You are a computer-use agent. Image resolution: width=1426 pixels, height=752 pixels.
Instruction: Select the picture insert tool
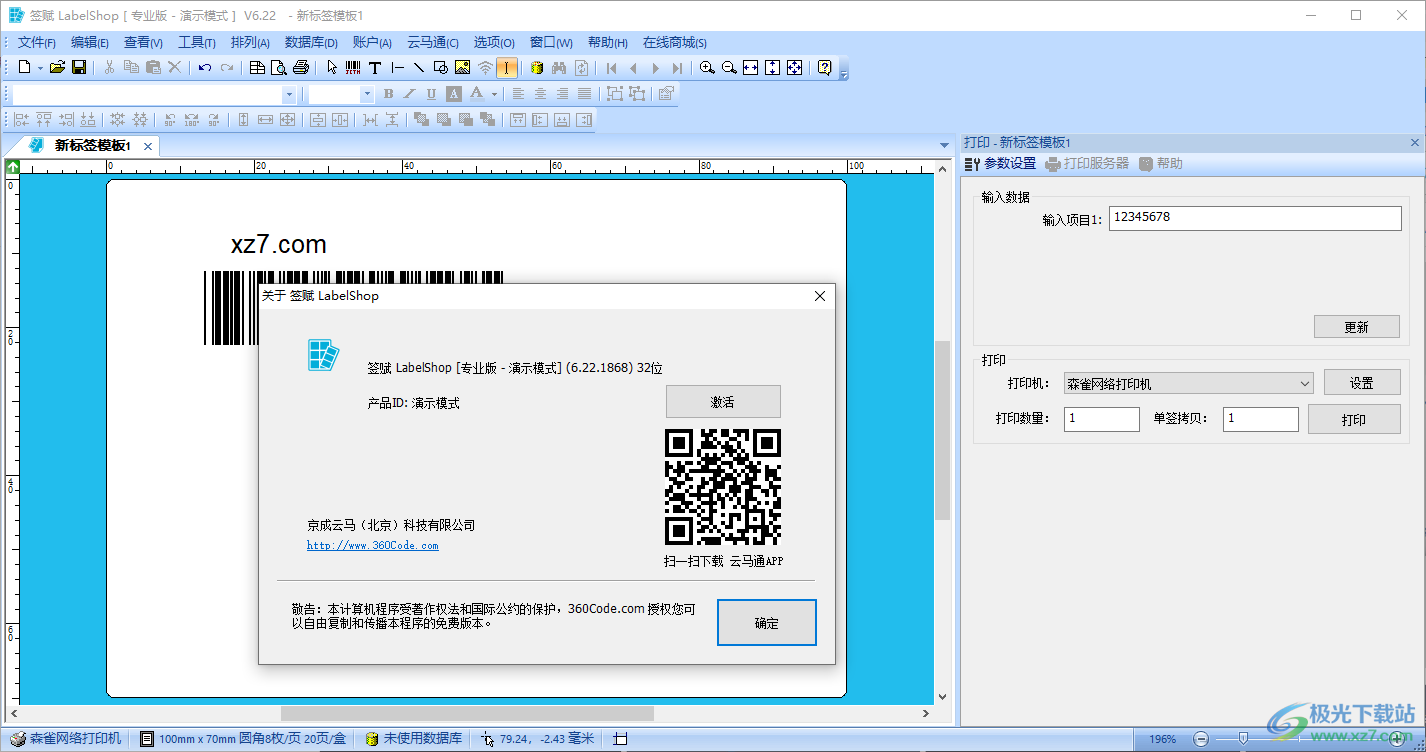462,68
